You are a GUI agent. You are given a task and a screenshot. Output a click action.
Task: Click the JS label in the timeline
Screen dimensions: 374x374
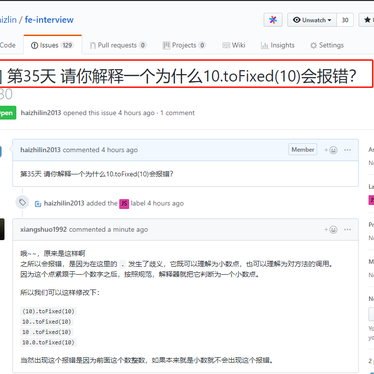point(124,203)
